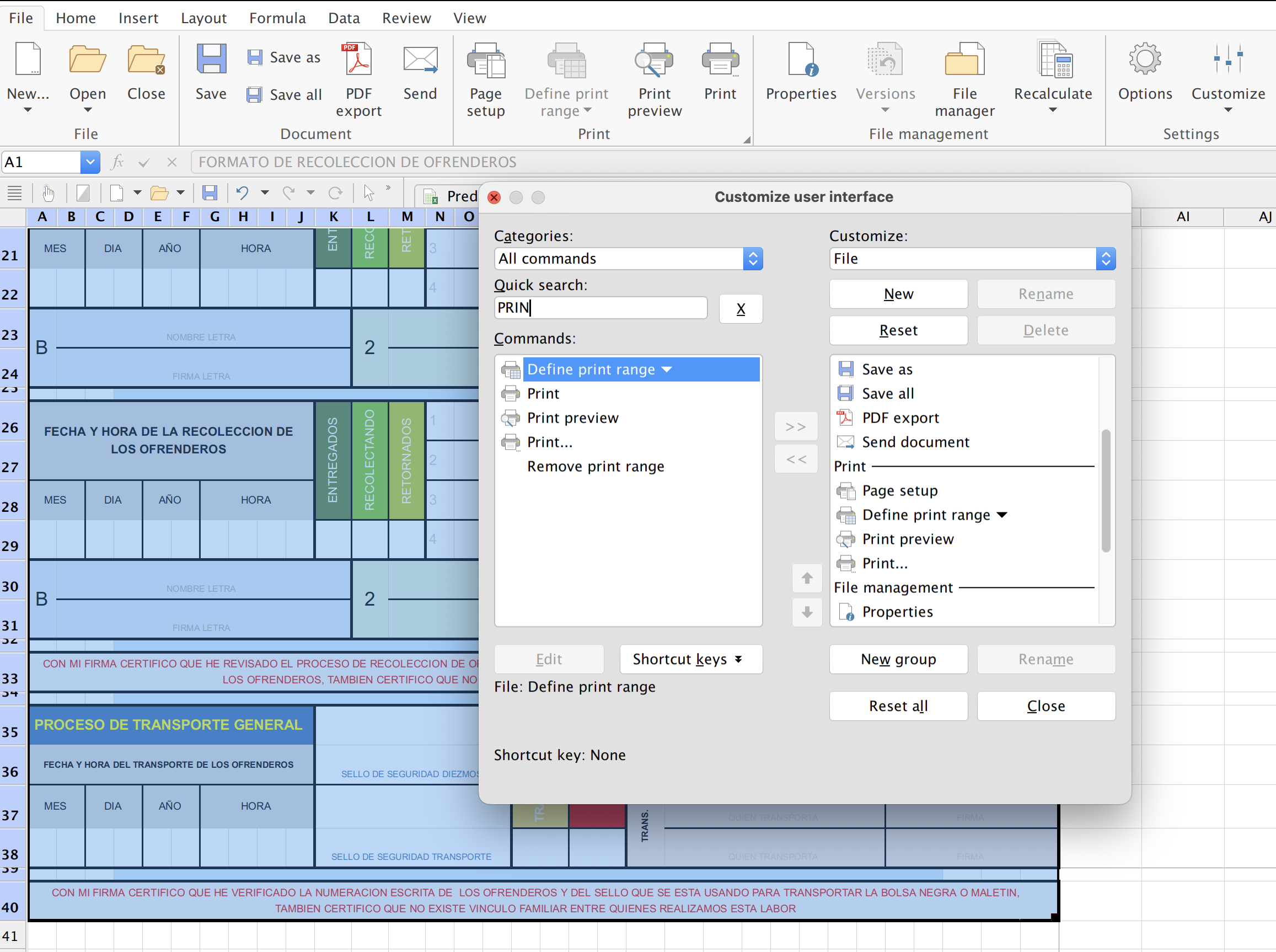Viewport: 1276px width, 952px height.
Task: Open the Categories combo box
Action: coord(628,259)
